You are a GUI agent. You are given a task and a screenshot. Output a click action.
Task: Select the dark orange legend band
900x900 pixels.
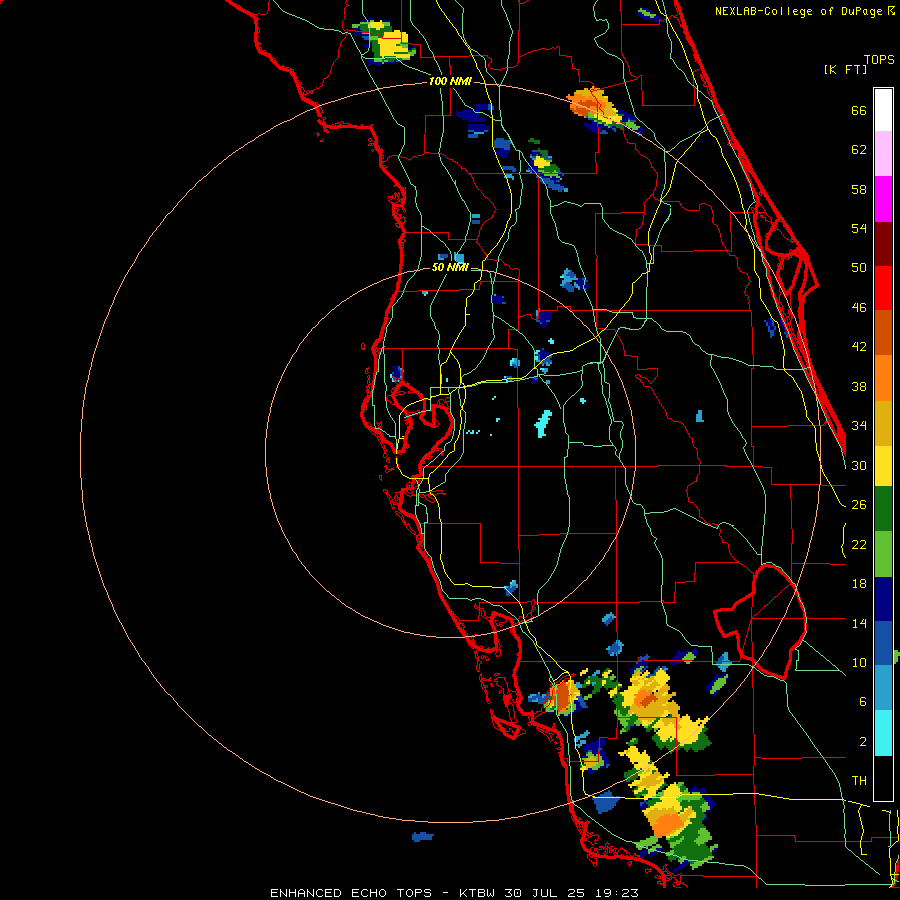883,333
